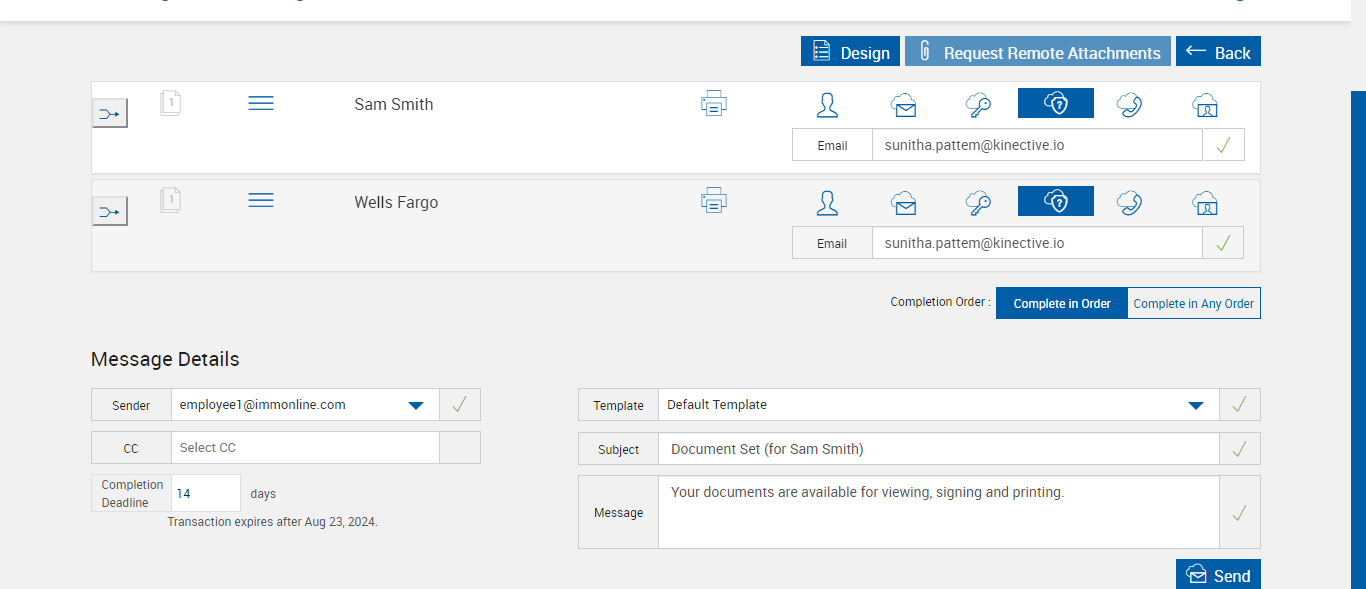1366x589 pixels.
Task: Select the cloud key icon for Wells Fargo
Action: (978, 203)
